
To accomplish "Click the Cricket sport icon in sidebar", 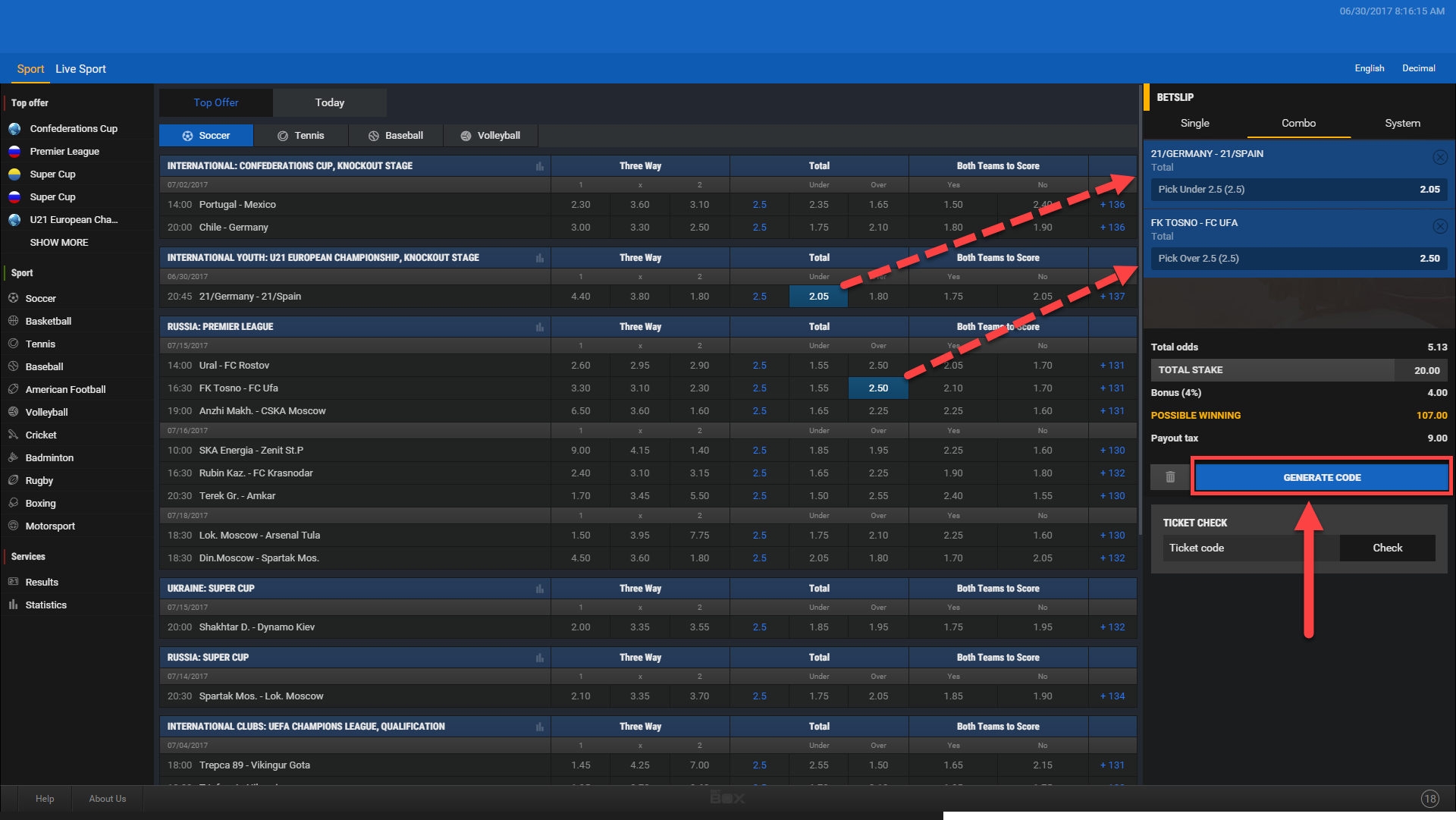I will (x=13, y=435).
